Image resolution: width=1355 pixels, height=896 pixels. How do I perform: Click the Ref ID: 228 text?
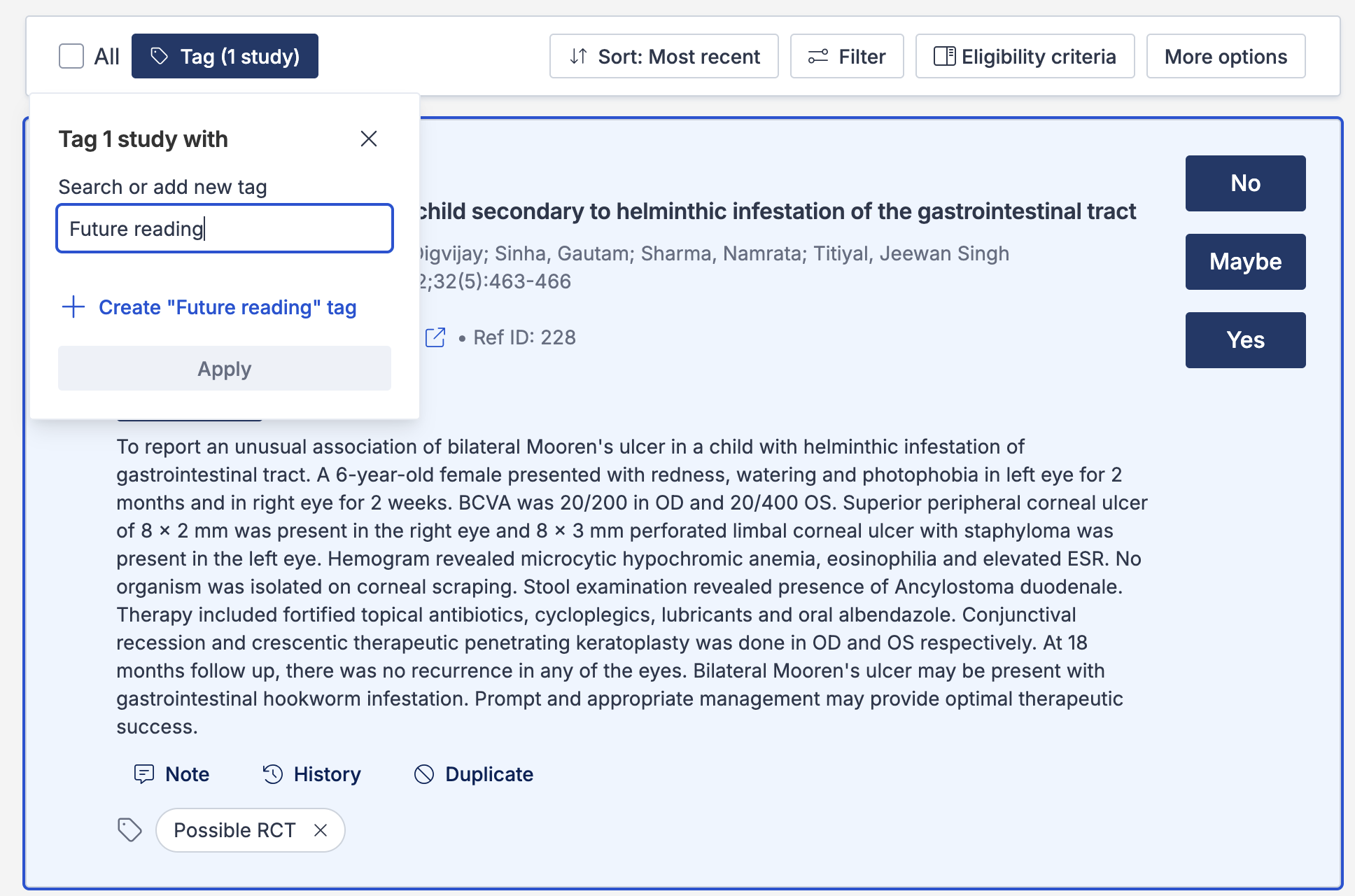point(524,337)
